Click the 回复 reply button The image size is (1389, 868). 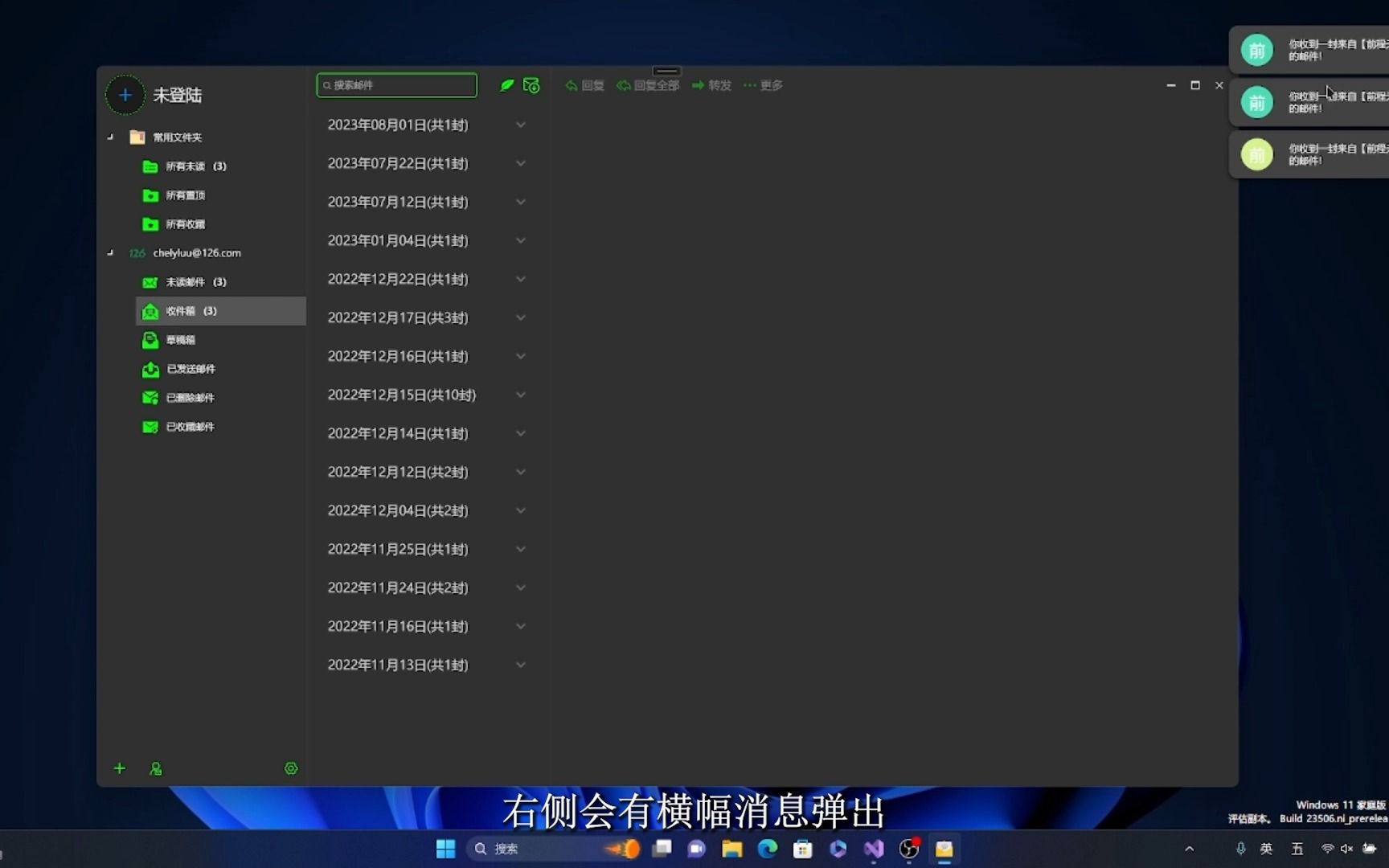click(584, 85)
